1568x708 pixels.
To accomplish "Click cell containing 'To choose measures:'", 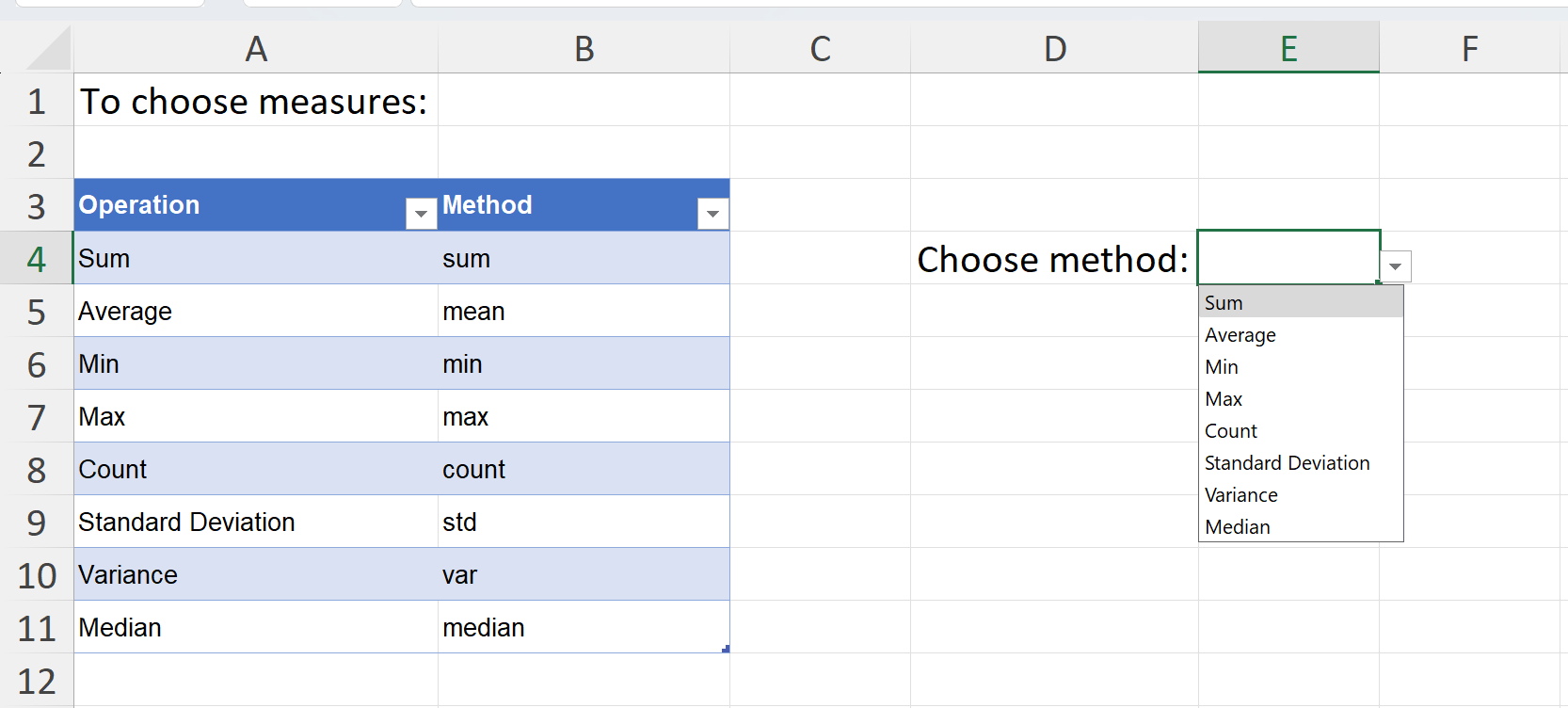I will click(254, 102).
